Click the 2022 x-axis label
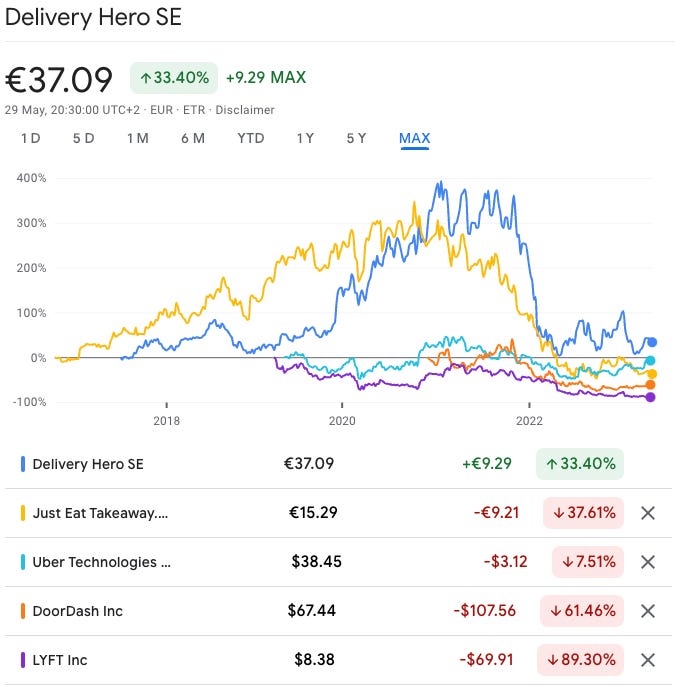The width and height of the screenshot is (675, 687). pos(529,421)
